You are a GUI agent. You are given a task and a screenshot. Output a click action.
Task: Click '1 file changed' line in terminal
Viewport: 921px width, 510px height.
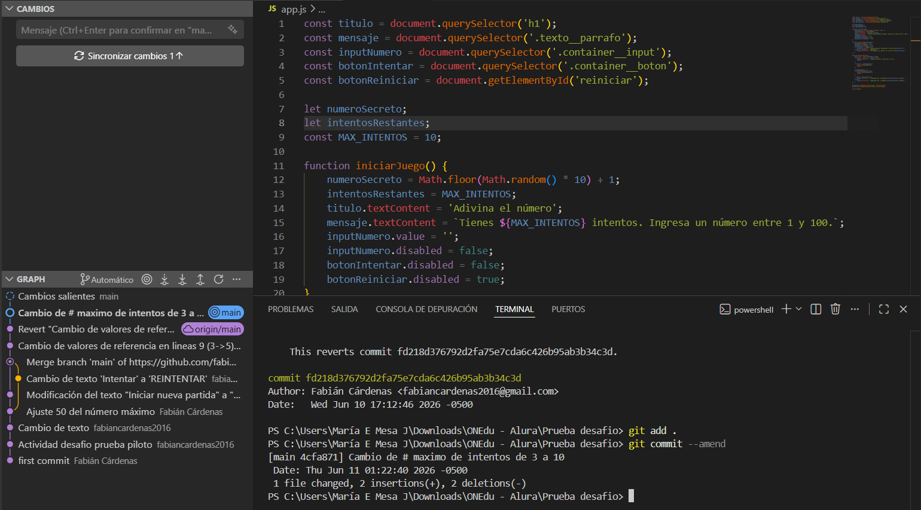[x=399, y=483]
